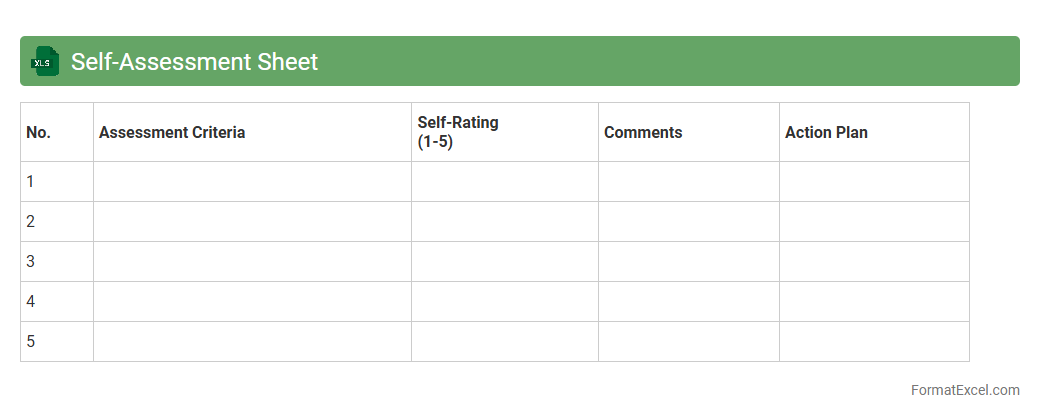Click Self-Rating cell in row 4

(x=504, y=302)
